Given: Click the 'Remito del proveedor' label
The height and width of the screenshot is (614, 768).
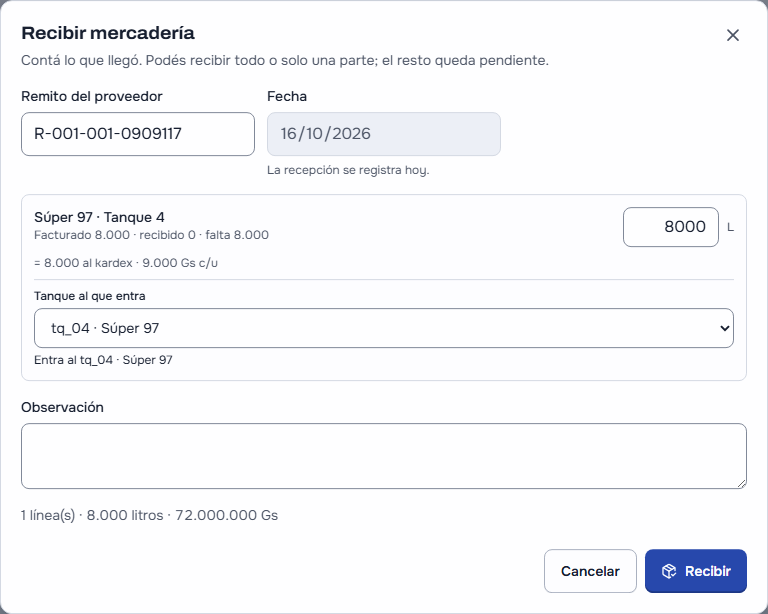Looking at the screenshot, I should tap(92, 96).
